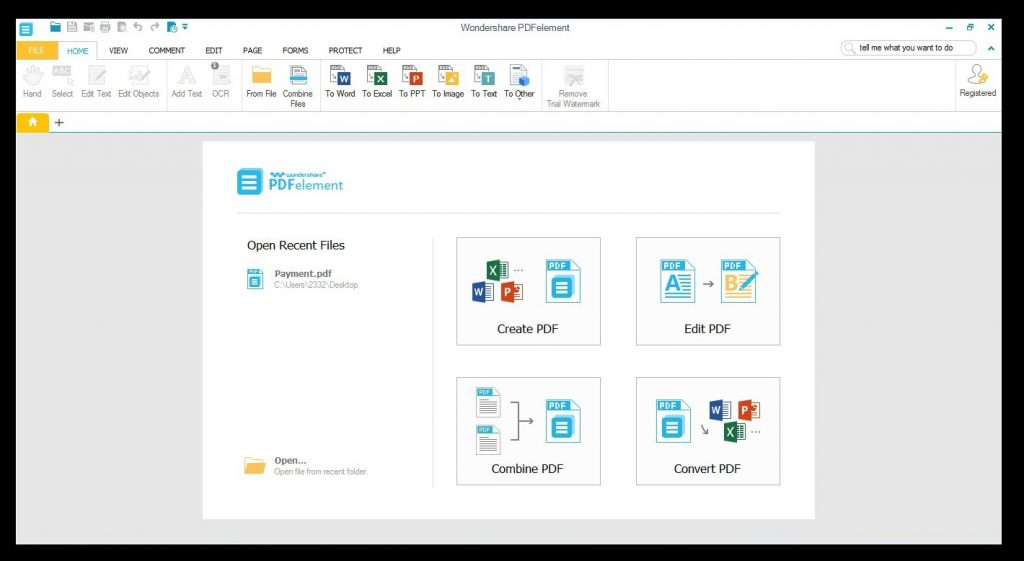Screen dimensions: 1024x561
Task: Run the OCR tool
Action: point(220,82)
